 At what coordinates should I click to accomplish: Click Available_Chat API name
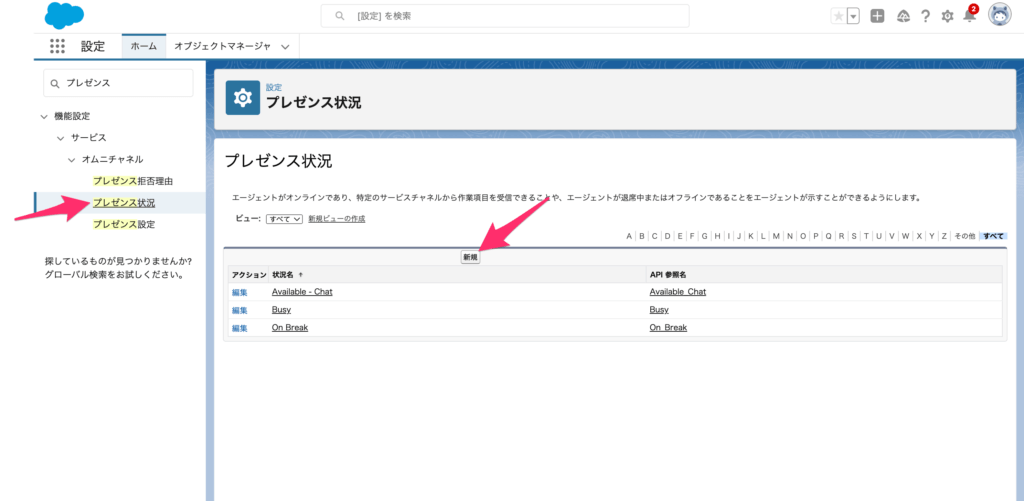coord(677,292)
